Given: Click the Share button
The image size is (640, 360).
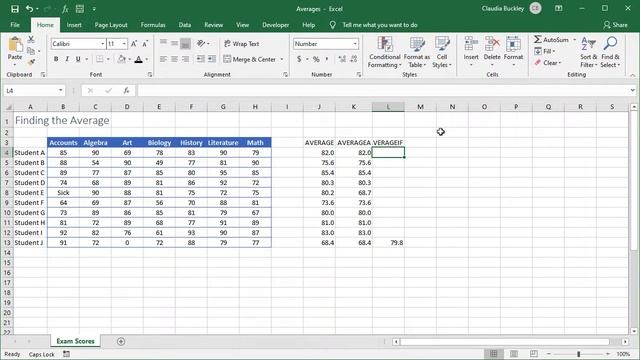Looking at the screenshot, I should click(x=616, y=25).
